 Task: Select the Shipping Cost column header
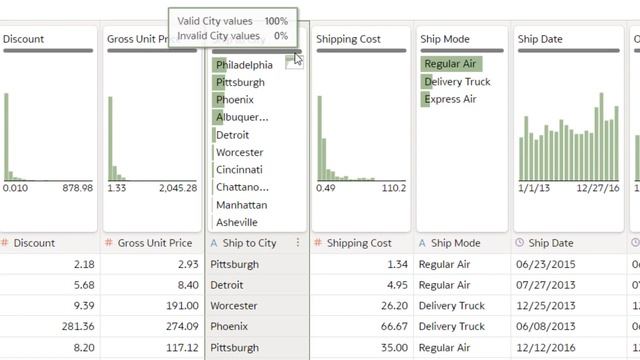pyautogui.click(x=359, y=243)
